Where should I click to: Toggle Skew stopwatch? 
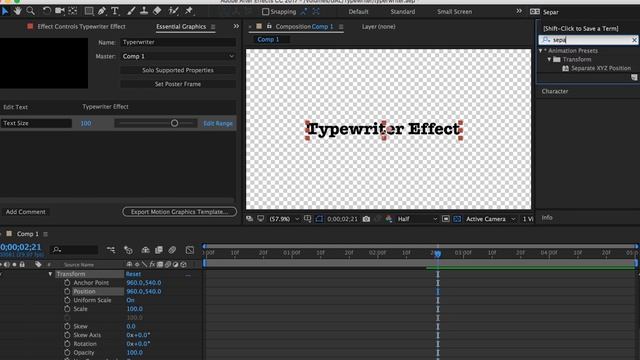[x=67, y=326]
